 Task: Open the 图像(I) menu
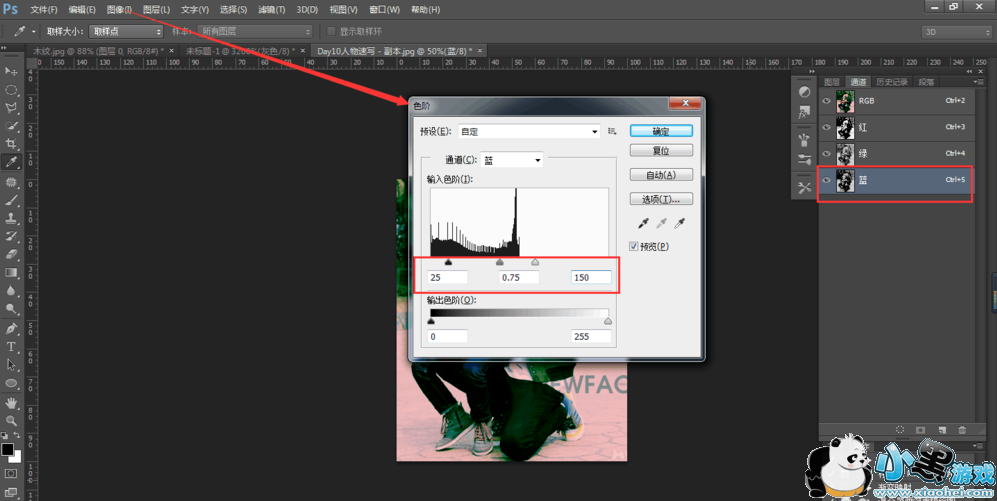tap(119, 10)
